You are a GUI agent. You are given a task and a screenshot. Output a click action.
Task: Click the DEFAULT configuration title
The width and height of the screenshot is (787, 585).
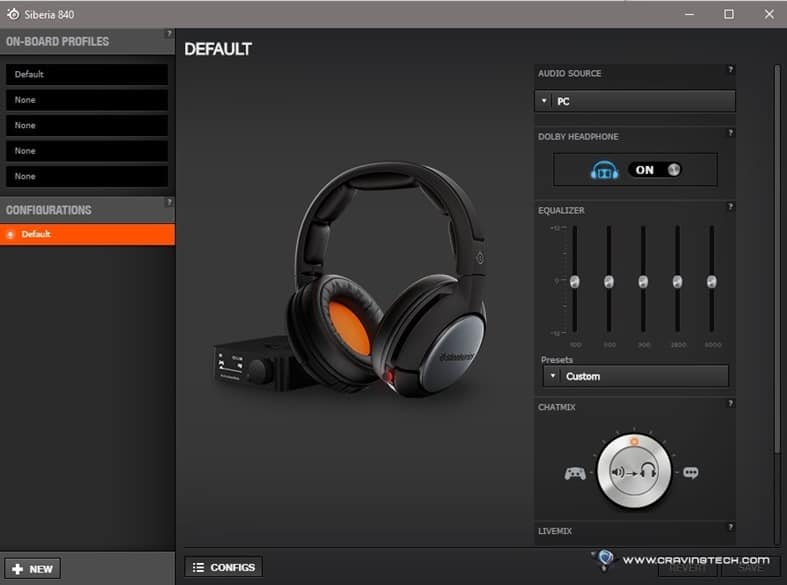pos(218,49)
